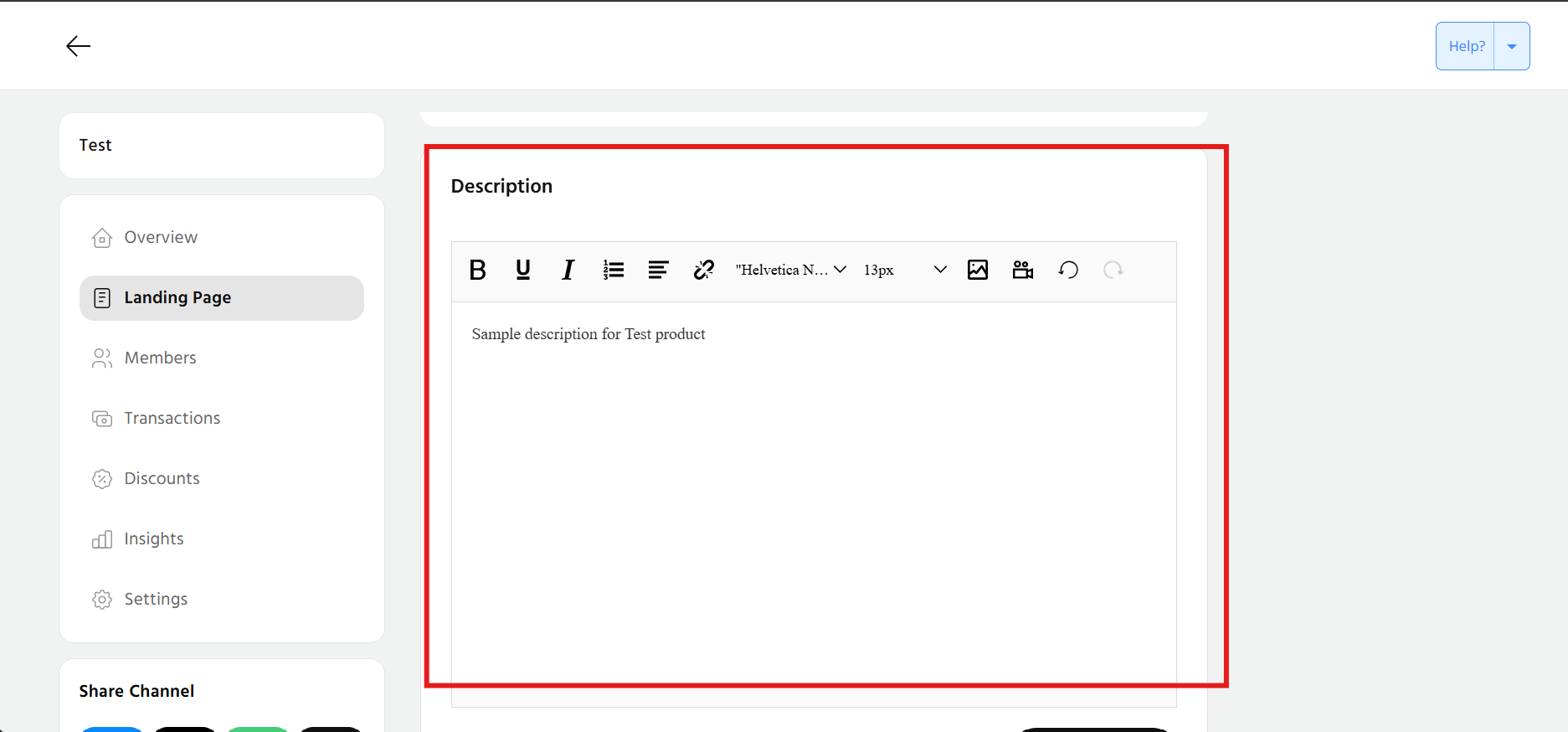Screen dimensions: 1568x732
Task: Apply bold formatting in description editor
Action: pyautogui.click(x=478, y=270)
